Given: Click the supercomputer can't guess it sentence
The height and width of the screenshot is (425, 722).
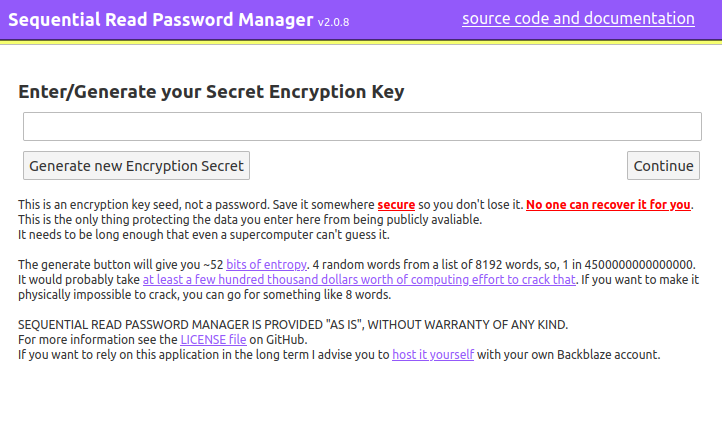Looking at the screenshot, I should [204, 235].
